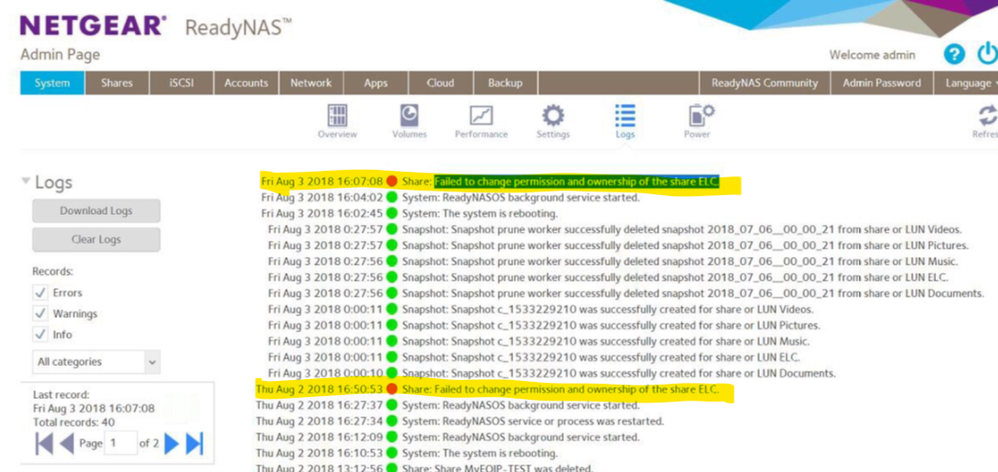Go to next page of log records

tap(172, 443)
